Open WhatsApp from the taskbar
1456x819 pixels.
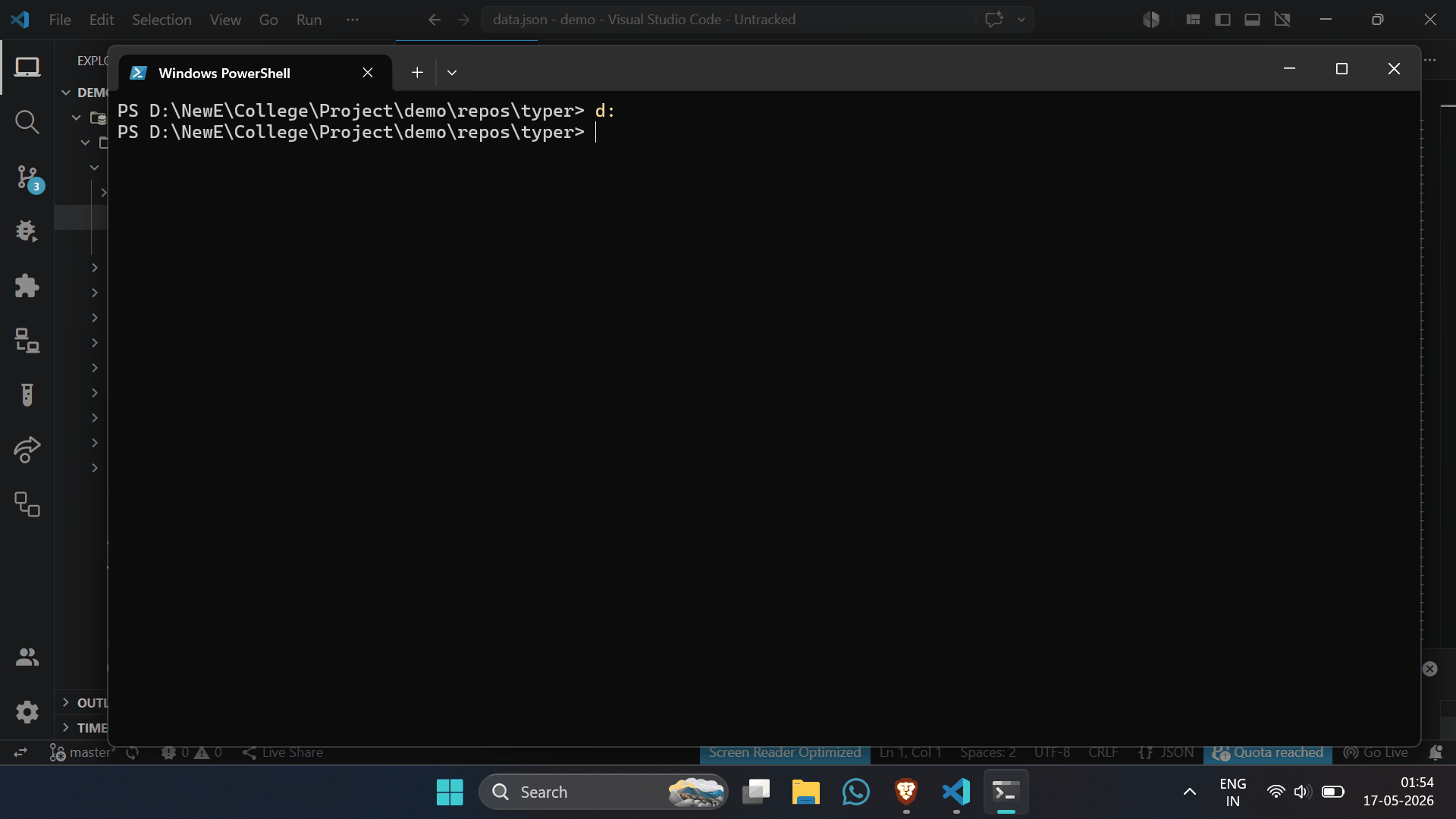click(856, 792)
